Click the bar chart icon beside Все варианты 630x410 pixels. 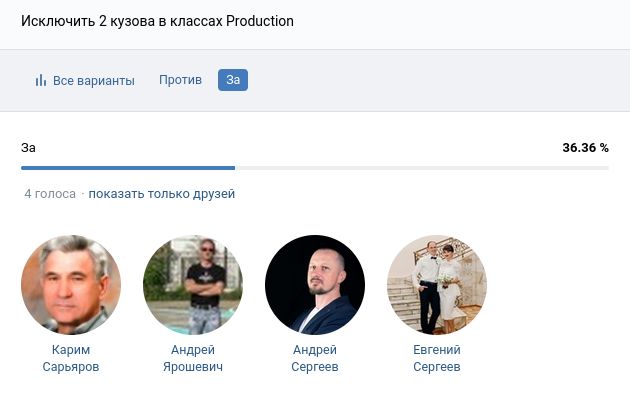pos(41,81)
